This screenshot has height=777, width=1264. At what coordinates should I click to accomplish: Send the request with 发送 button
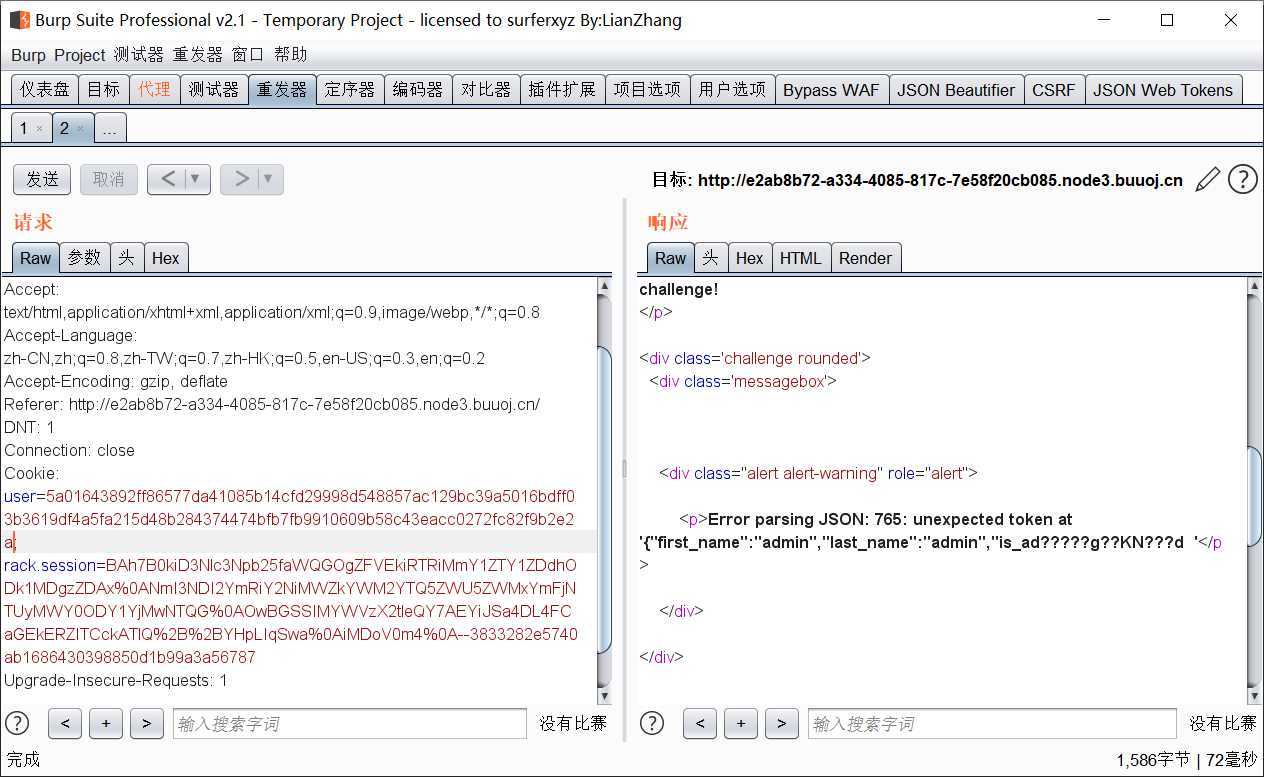42,179
